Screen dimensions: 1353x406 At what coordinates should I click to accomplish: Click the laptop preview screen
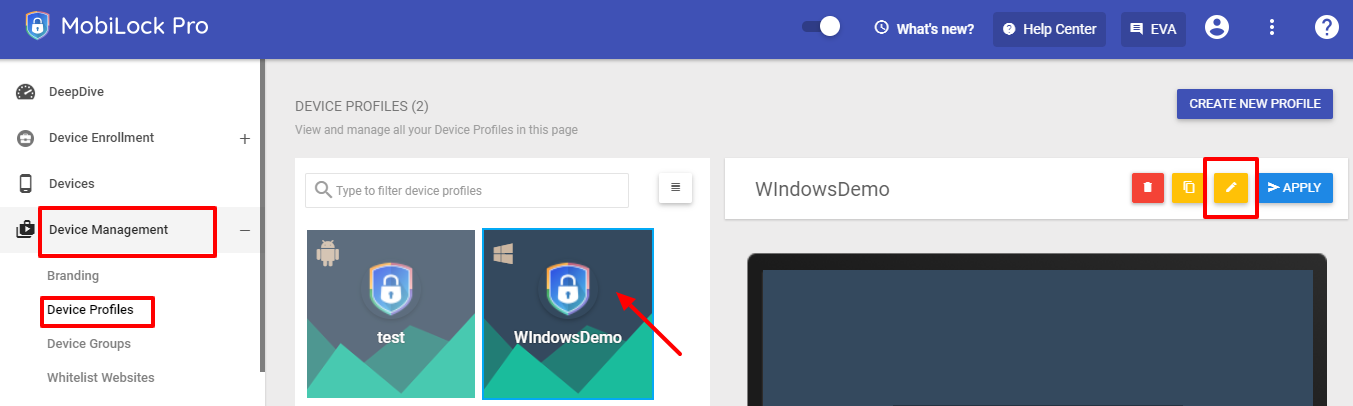(1037, 338)
